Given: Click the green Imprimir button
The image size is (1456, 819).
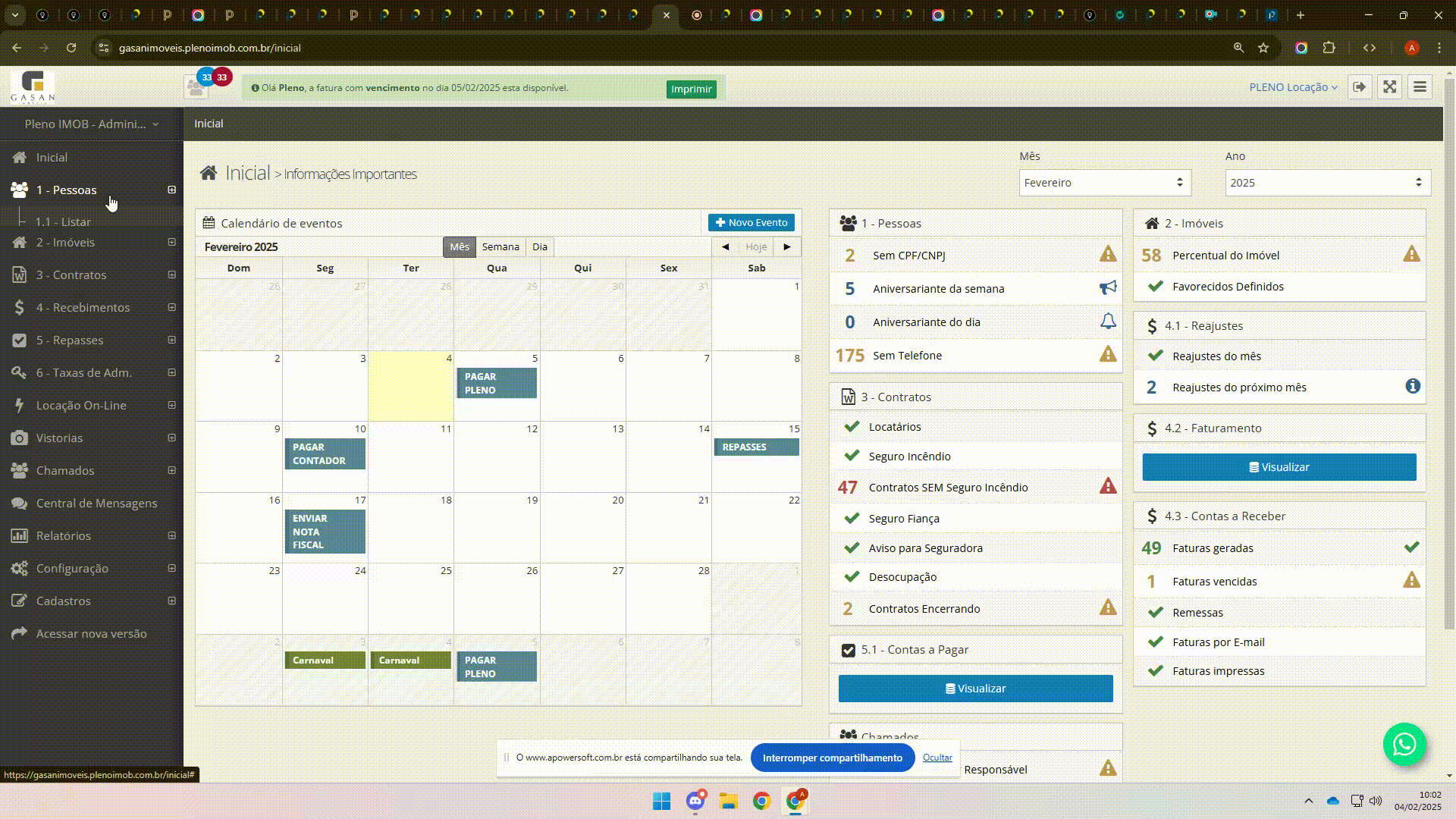Looking at the screenshot, I should tap(692, 89).
